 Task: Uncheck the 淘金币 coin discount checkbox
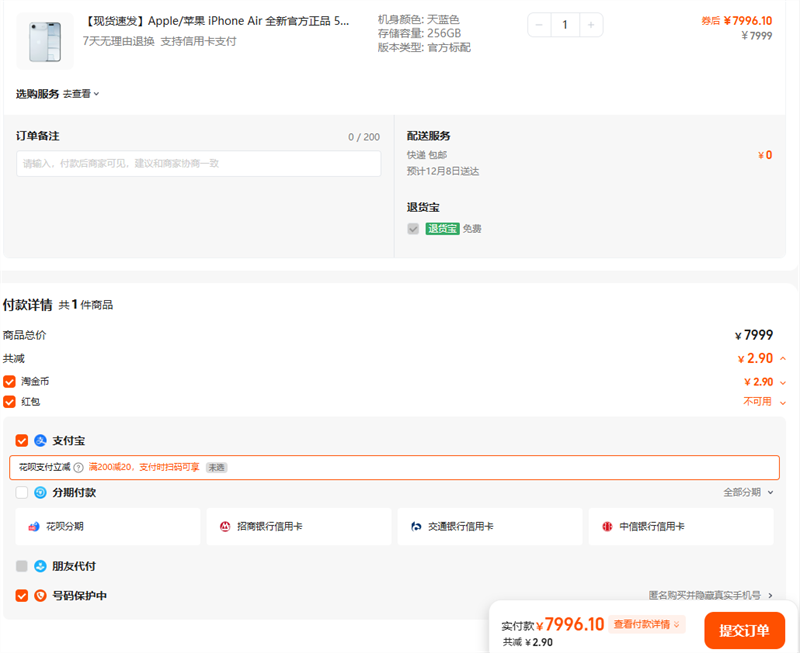click(10, 382)
